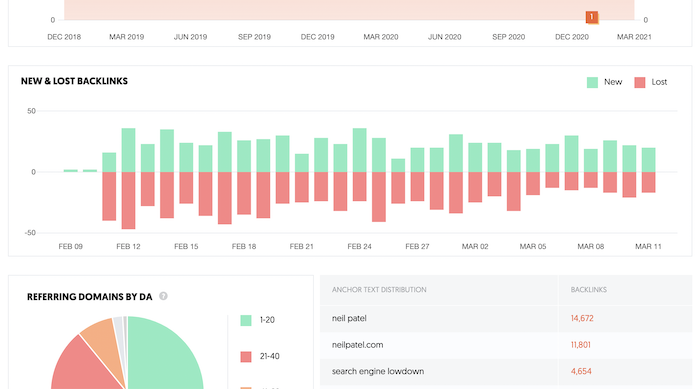Click the Anchor Text Distribution column header

coord(379,290)
